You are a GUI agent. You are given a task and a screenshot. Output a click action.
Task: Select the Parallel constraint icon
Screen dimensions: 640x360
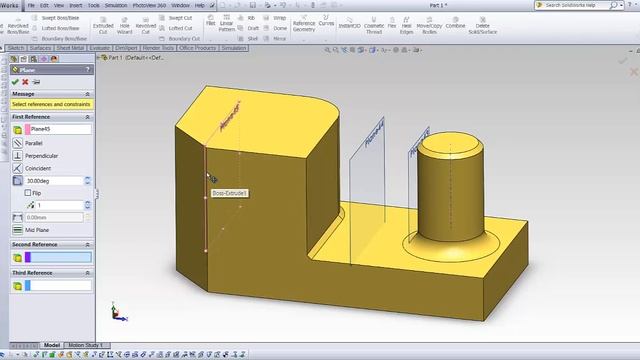pyautogui.click(x=18, y=143)
